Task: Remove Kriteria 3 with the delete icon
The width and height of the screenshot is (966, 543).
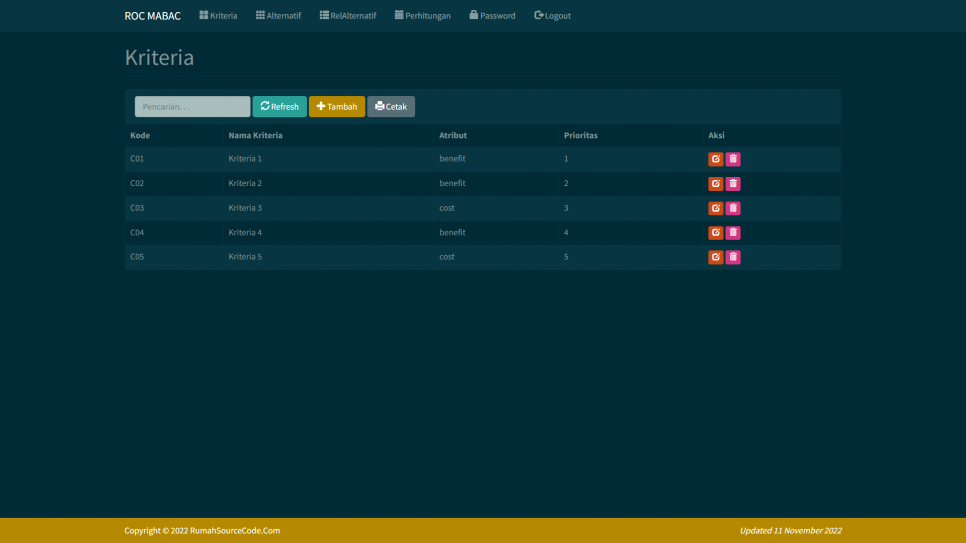Action: click(733, 208)
